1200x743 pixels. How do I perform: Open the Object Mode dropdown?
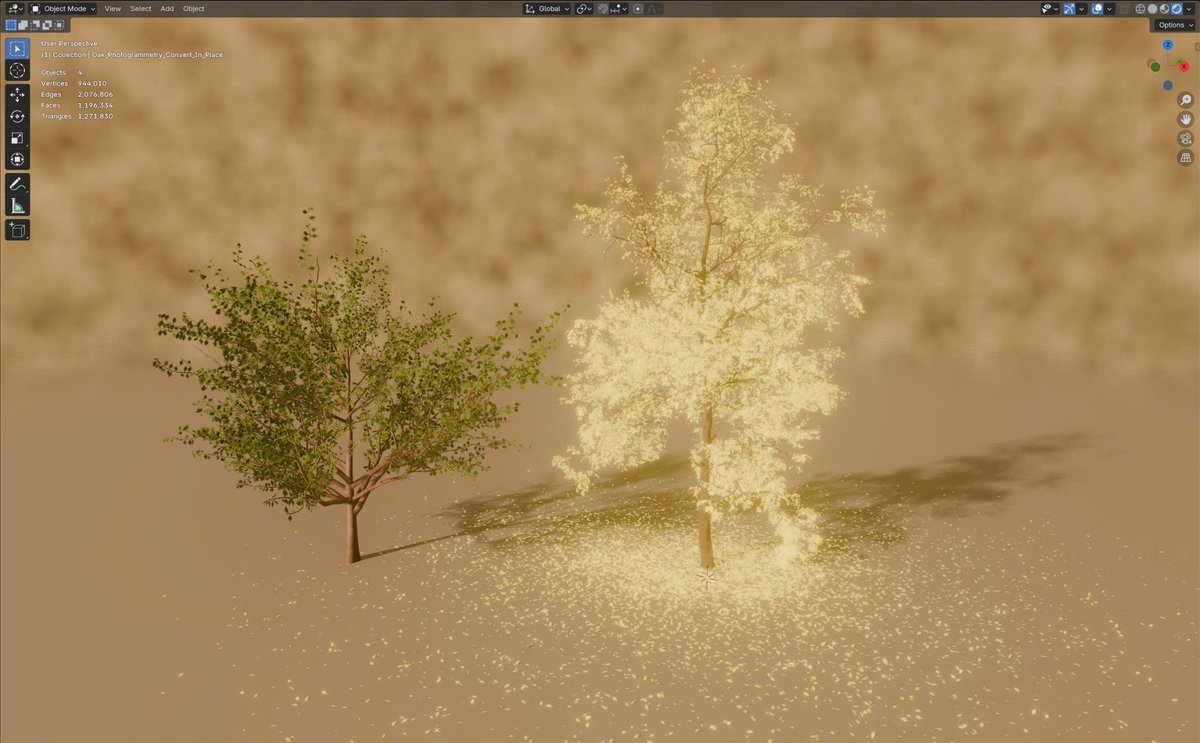[62, 8]
